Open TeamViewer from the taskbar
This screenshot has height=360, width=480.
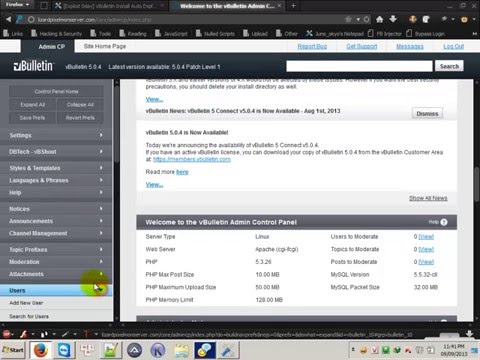(x=64, y=350)
